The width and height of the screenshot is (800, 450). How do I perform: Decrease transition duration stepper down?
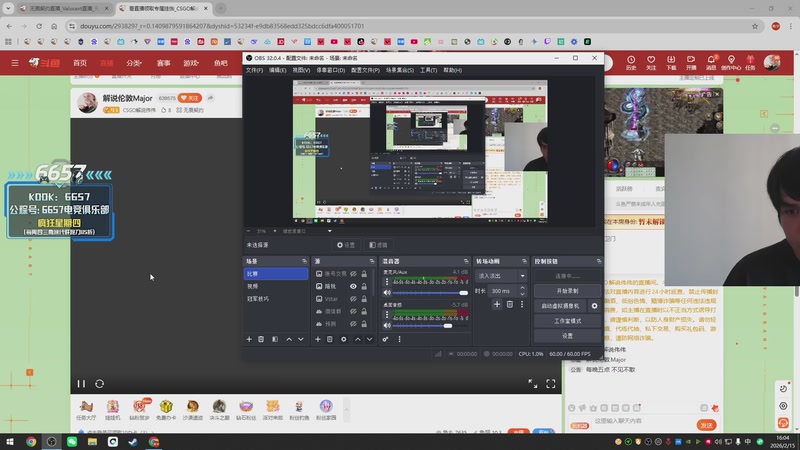coord(522,294)
